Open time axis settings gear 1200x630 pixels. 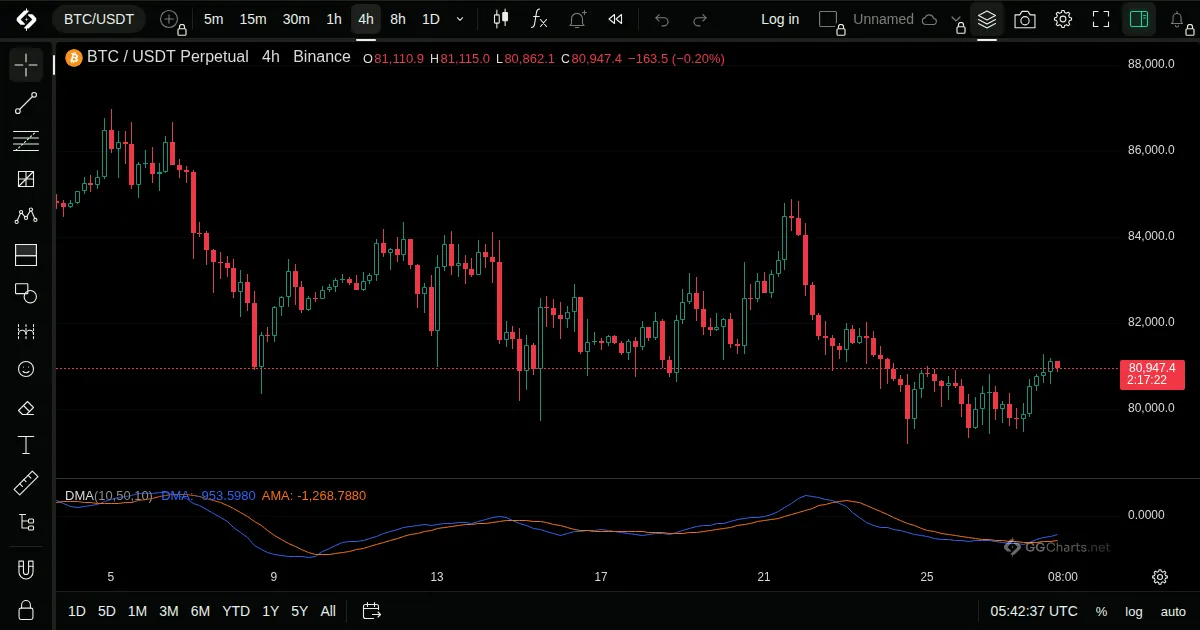coord(1160,577)
